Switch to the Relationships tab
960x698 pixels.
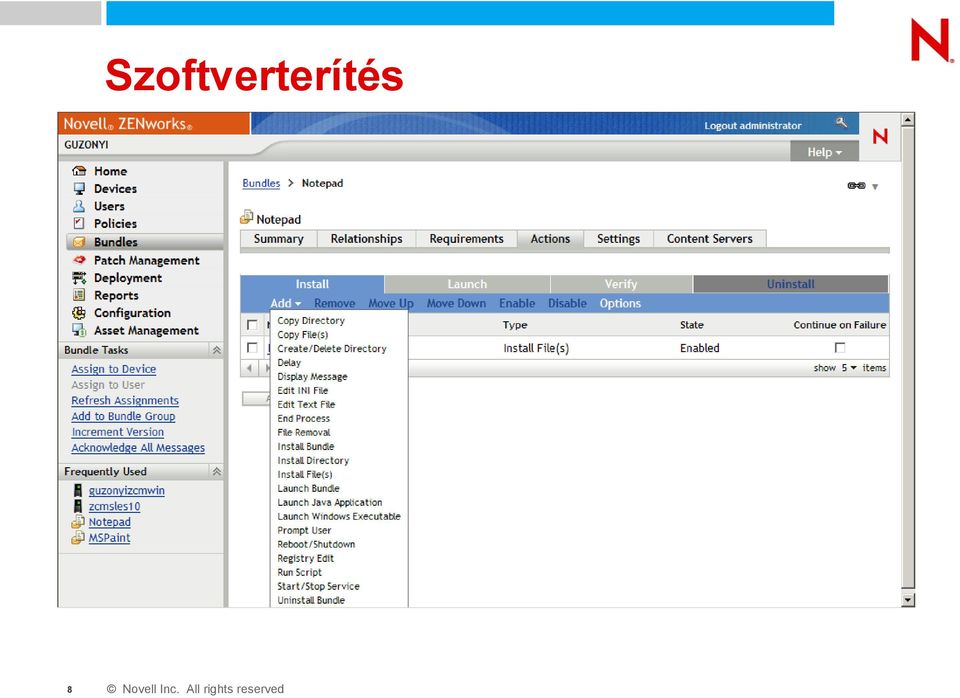(366, 239)
